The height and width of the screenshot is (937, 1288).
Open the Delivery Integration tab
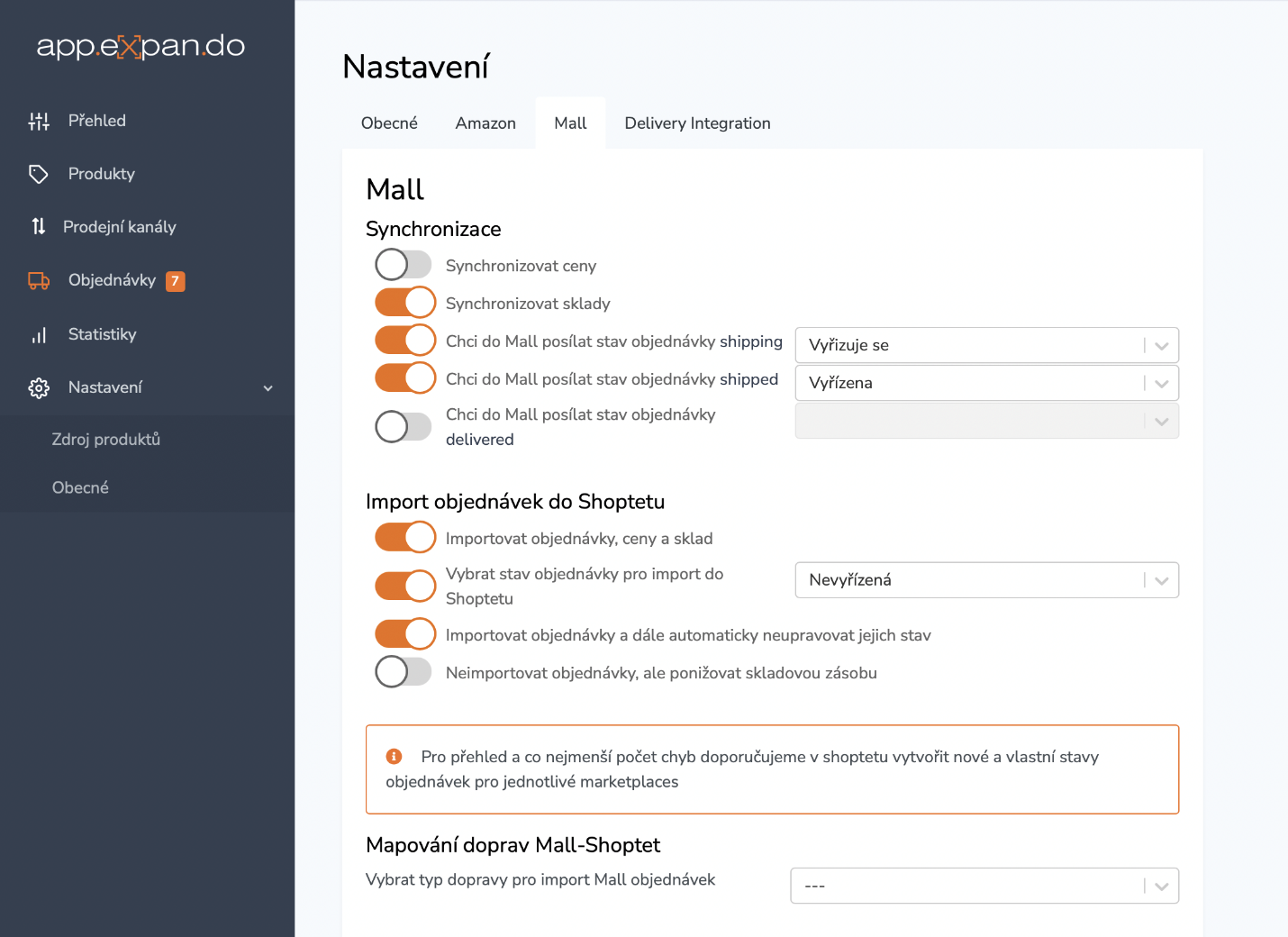coord(697,123)
